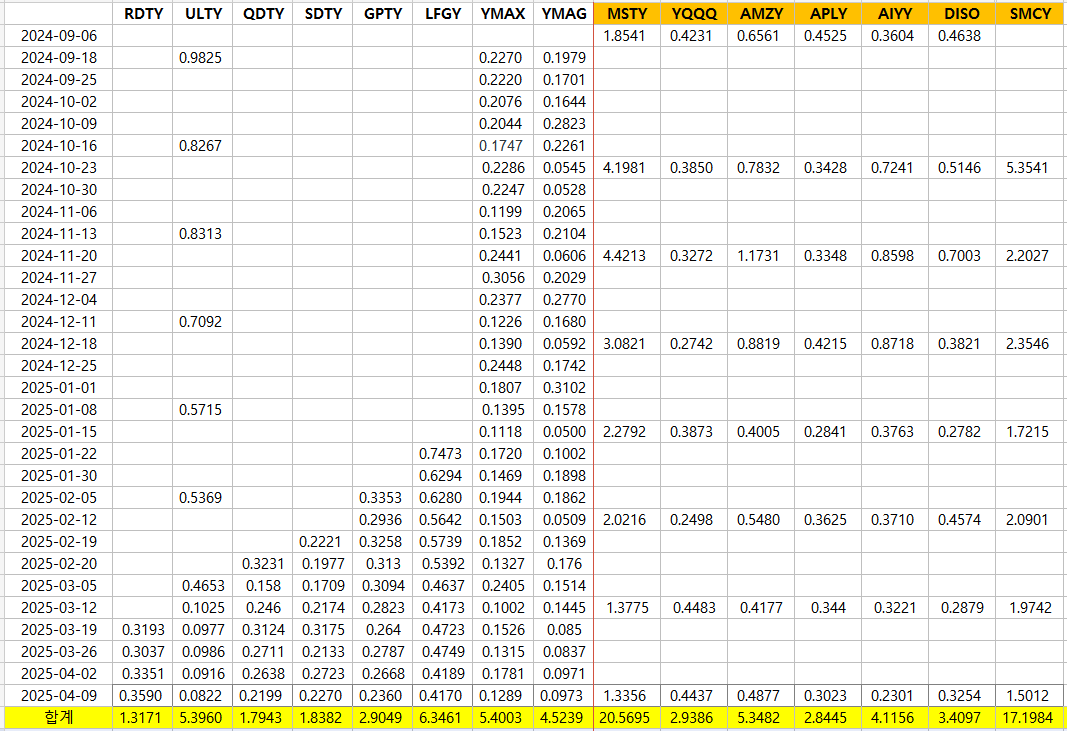Select the YMAG column header cell

coord(563,14)
